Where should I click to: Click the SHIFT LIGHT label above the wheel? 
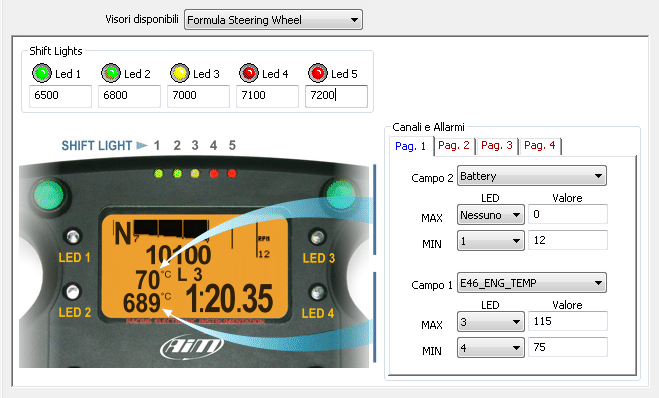point(97,145)
